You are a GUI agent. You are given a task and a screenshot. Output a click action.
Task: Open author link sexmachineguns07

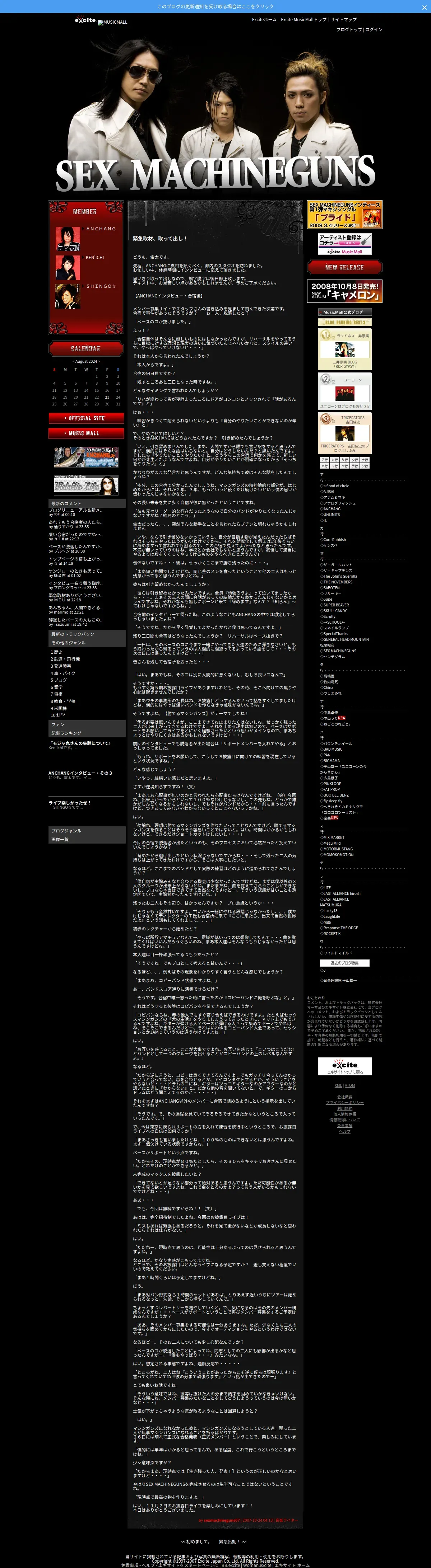click(222, 1520)
